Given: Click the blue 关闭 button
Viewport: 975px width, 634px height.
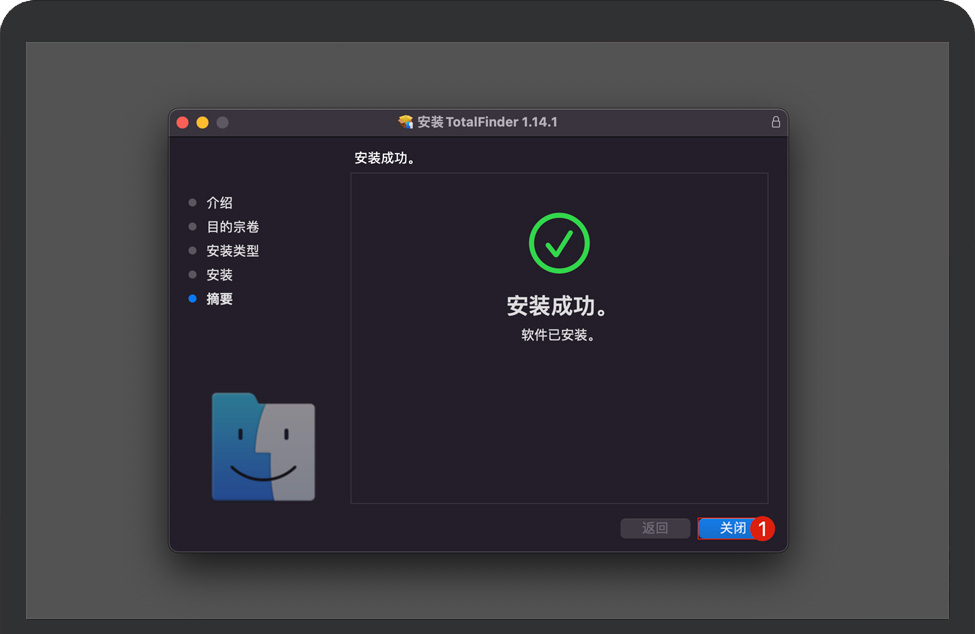Looking at the screenshot, I should [x=732, y=528].
